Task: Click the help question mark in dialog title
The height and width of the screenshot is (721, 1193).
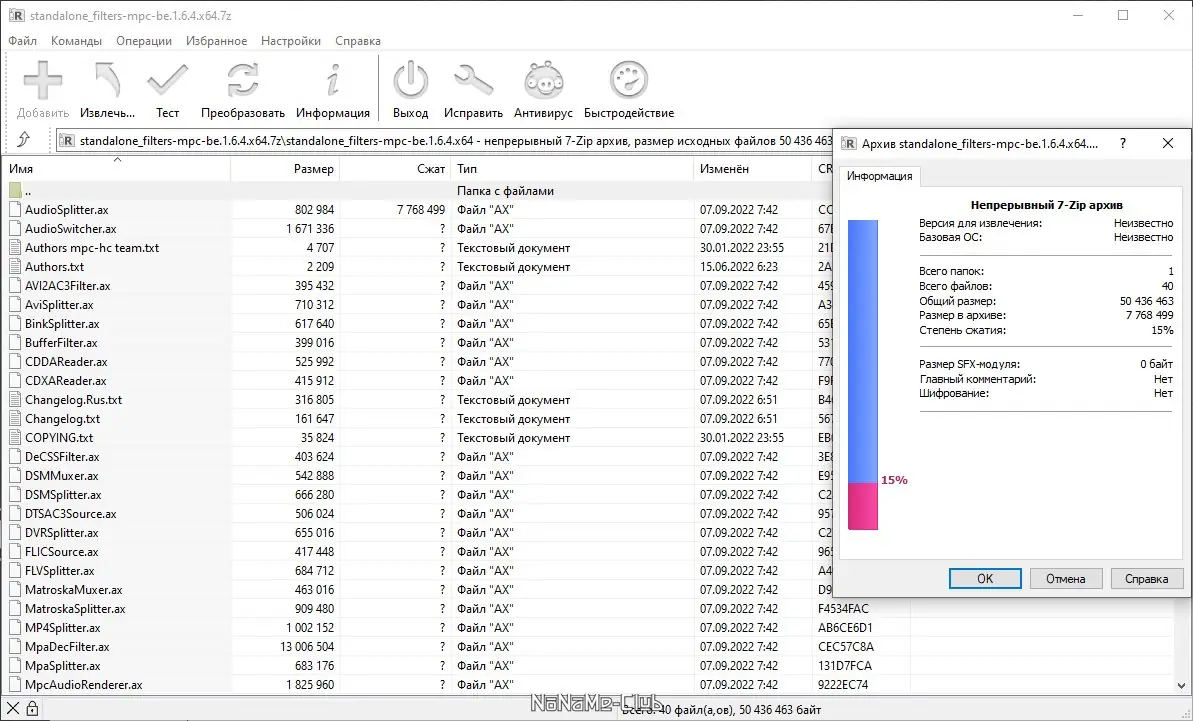Action: click(x=1122, y=143)
